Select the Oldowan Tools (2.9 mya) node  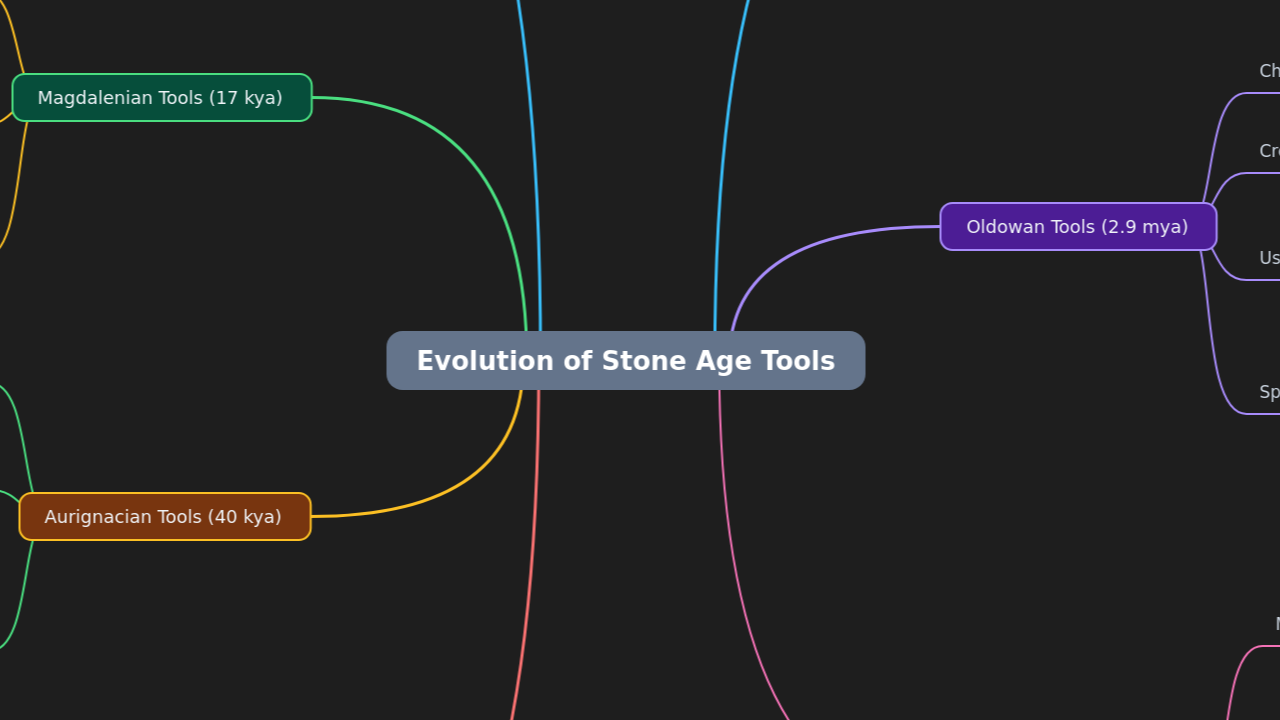[x=1078, y=227]
